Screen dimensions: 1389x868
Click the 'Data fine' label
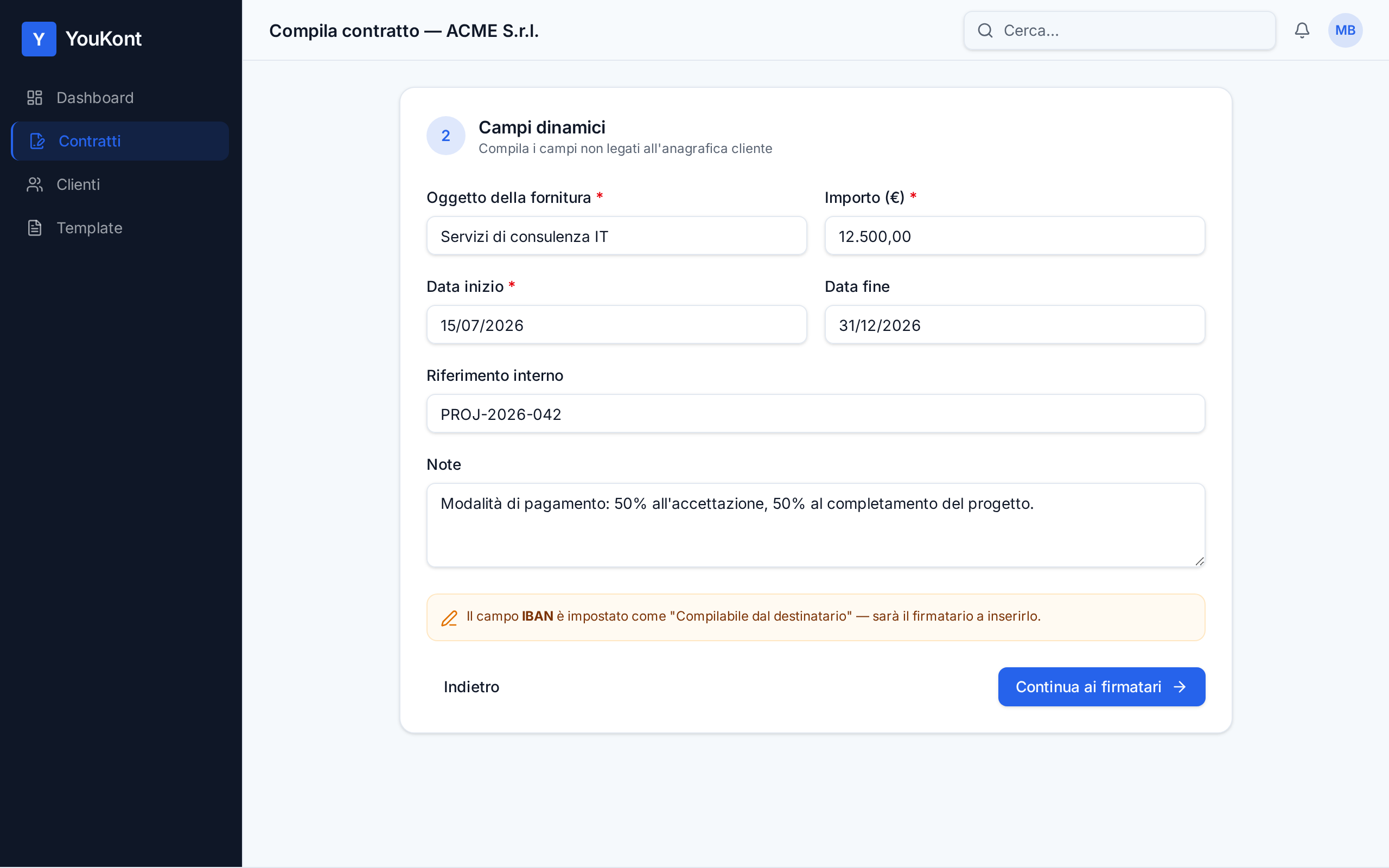click(x=857, y=286)
